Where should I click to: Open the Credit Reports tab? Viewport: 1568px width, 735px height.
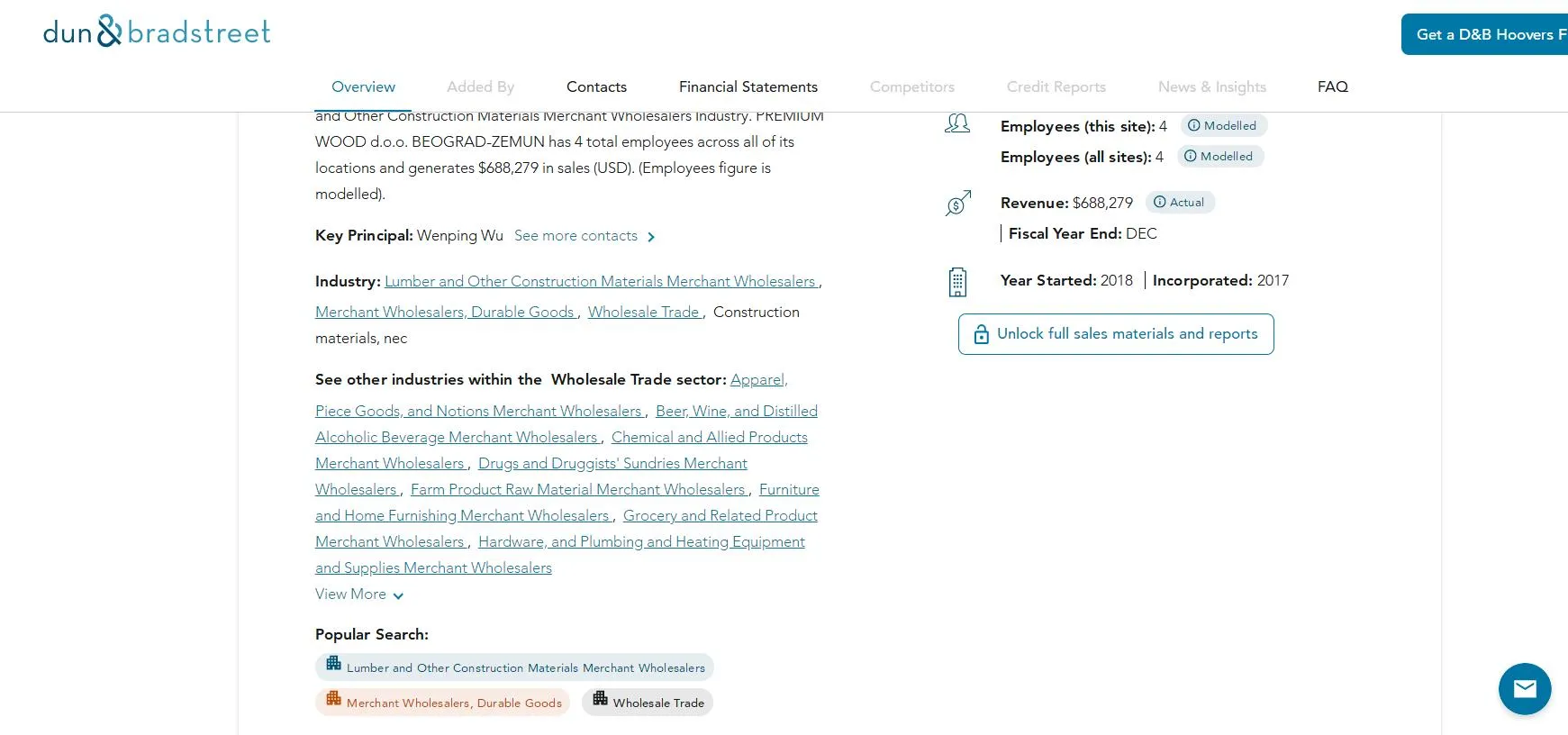pos(1056,86)
